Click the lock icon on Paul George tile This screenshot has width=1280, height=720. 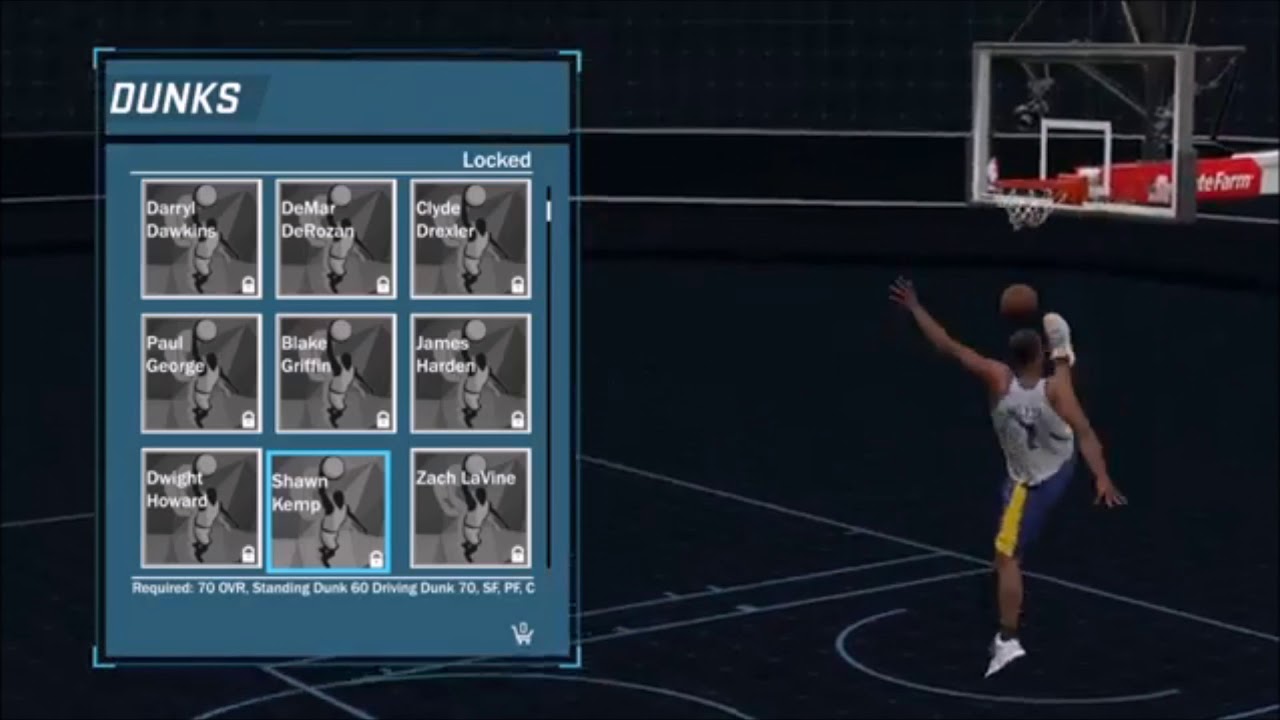[248, 420]
